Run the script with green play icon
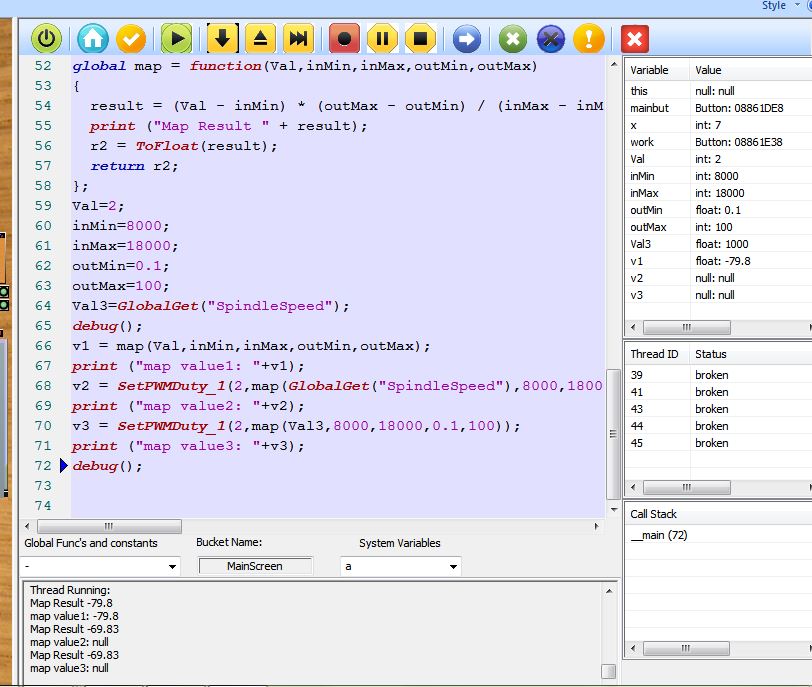Image resolution: width=812 pixels, height=687 pixels. tap(176, 39)
